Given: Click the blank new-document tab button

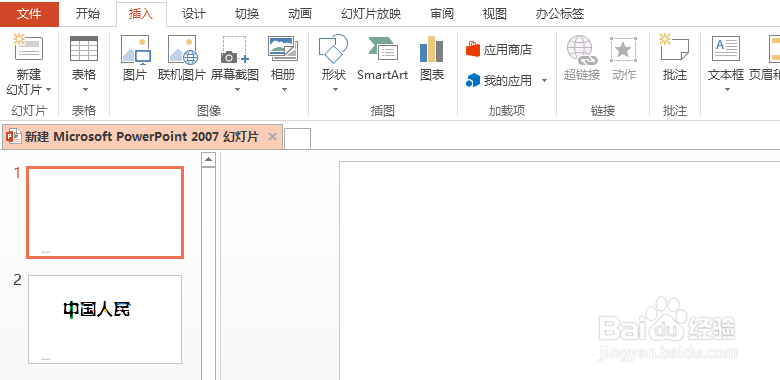Looking at the screenshot, I should pyautogui.click(x=297, y=138).
